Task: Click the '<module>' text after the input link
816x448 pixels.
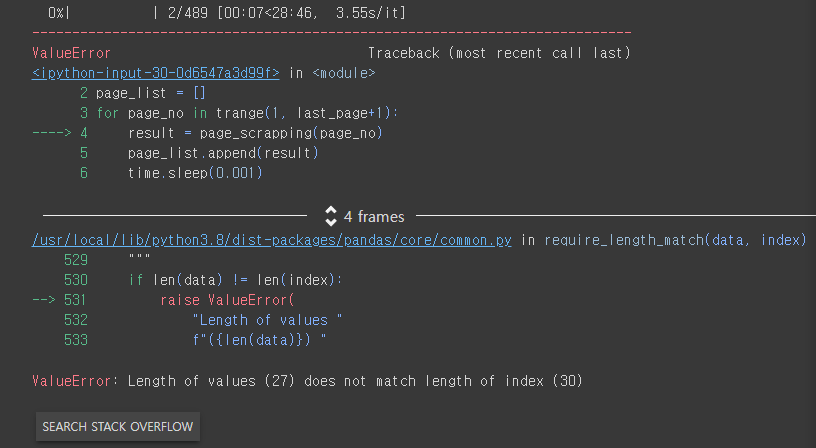Action: click(x=343, y=73)
